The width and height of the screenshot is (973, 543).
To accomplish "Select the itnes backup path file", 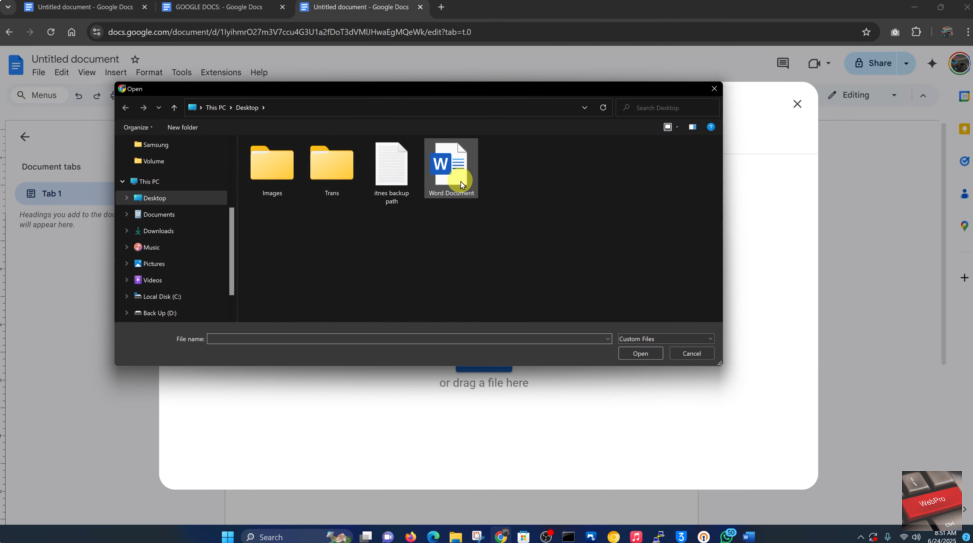I will point(392,173).
